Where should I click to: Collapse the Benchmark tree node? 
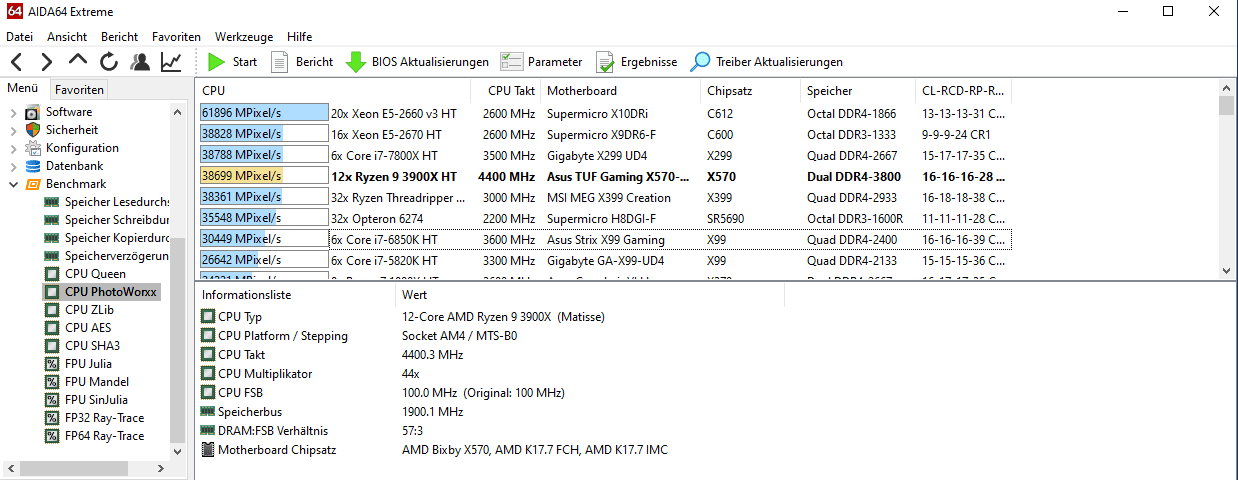13,184
